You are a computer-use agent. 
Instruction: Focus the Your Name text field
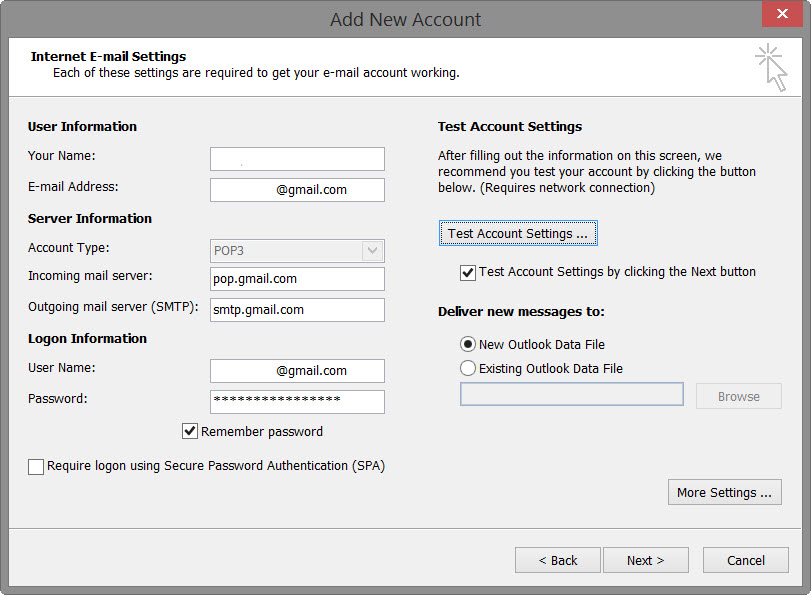point(297,159)
